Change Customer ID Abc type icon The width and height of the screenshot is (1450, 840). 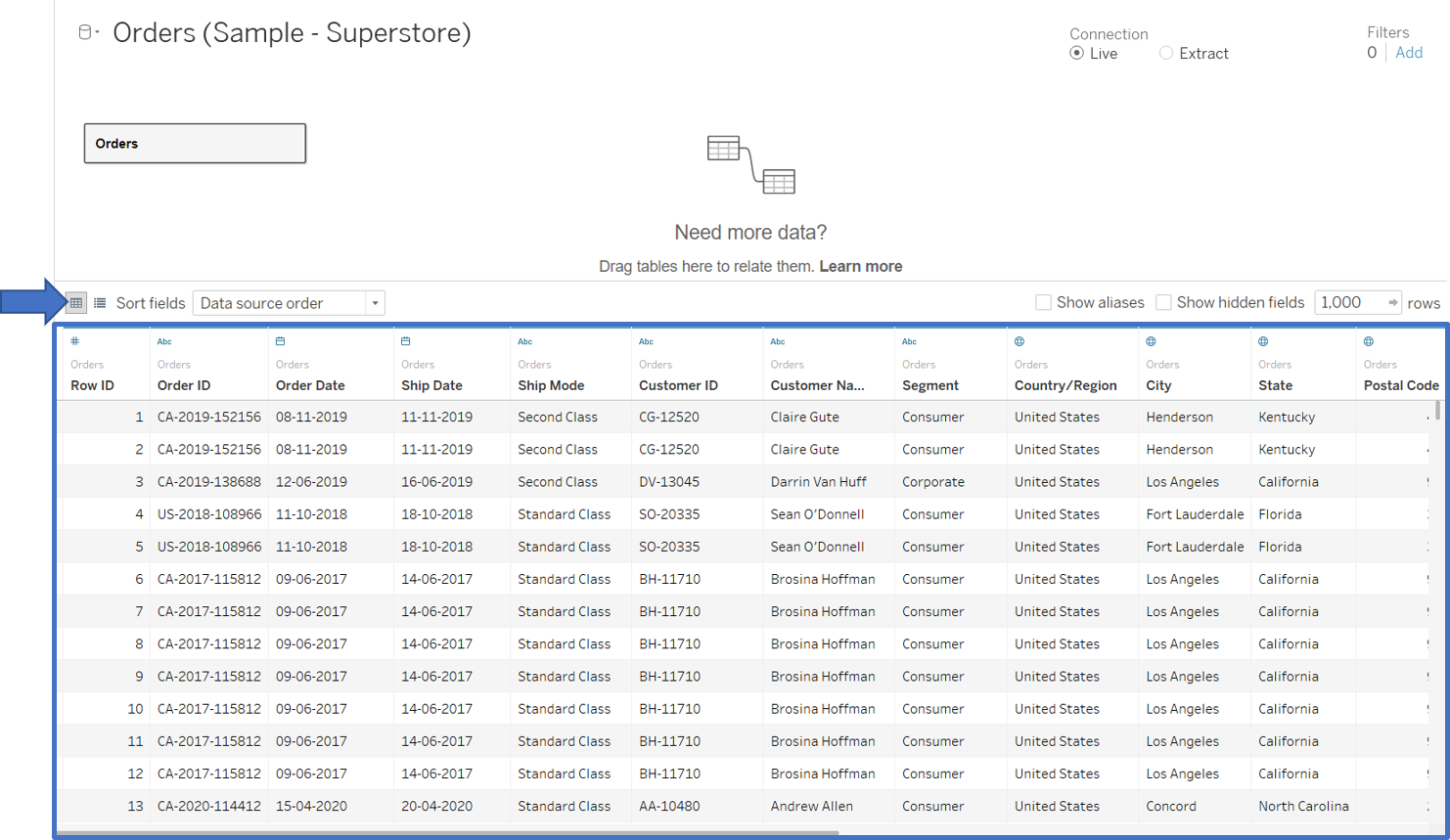click(647, 341)
